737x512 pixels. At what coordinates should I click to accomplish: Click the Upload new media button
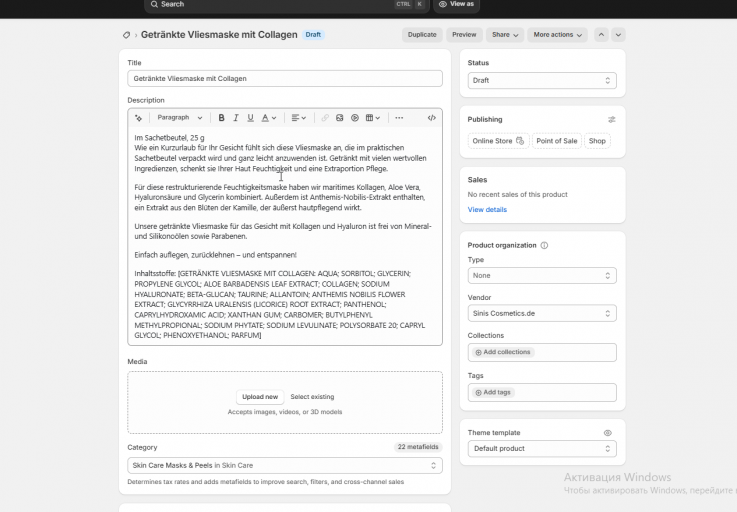(260, 397)
